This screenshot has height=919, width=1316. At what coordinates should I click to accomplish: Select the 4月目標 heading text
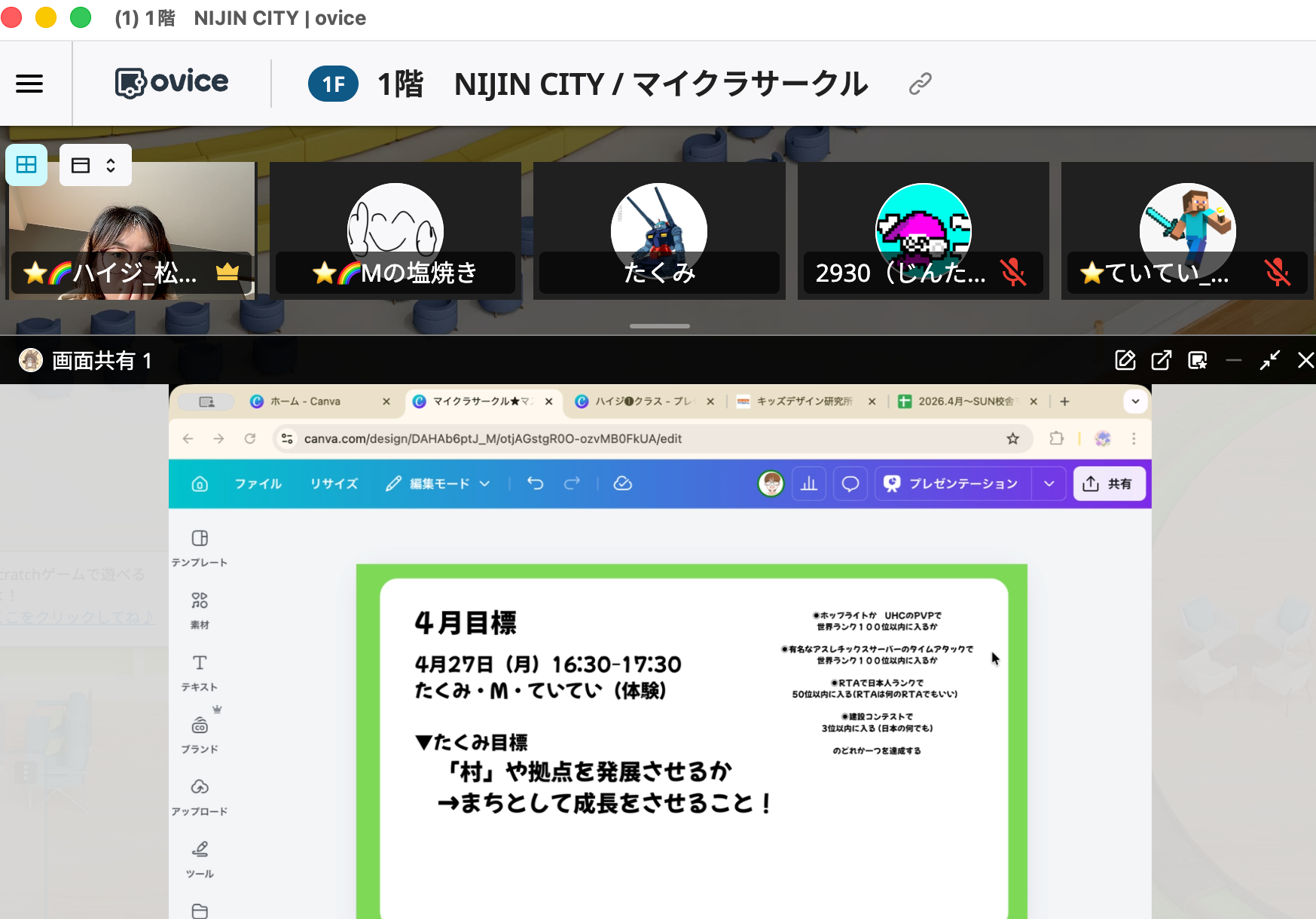(x=466, y=623)
